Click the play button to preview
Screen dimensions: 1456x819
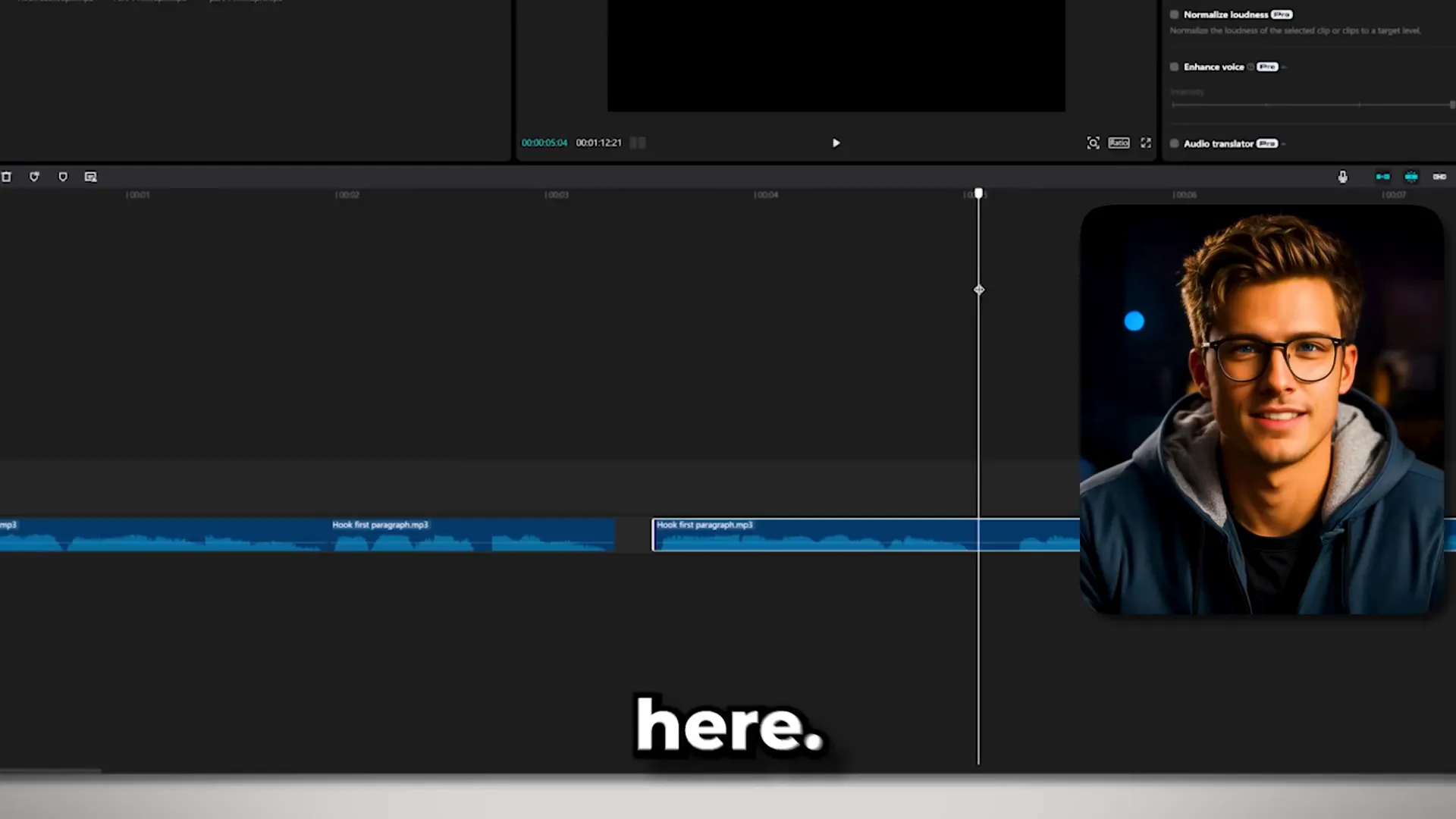835,141
